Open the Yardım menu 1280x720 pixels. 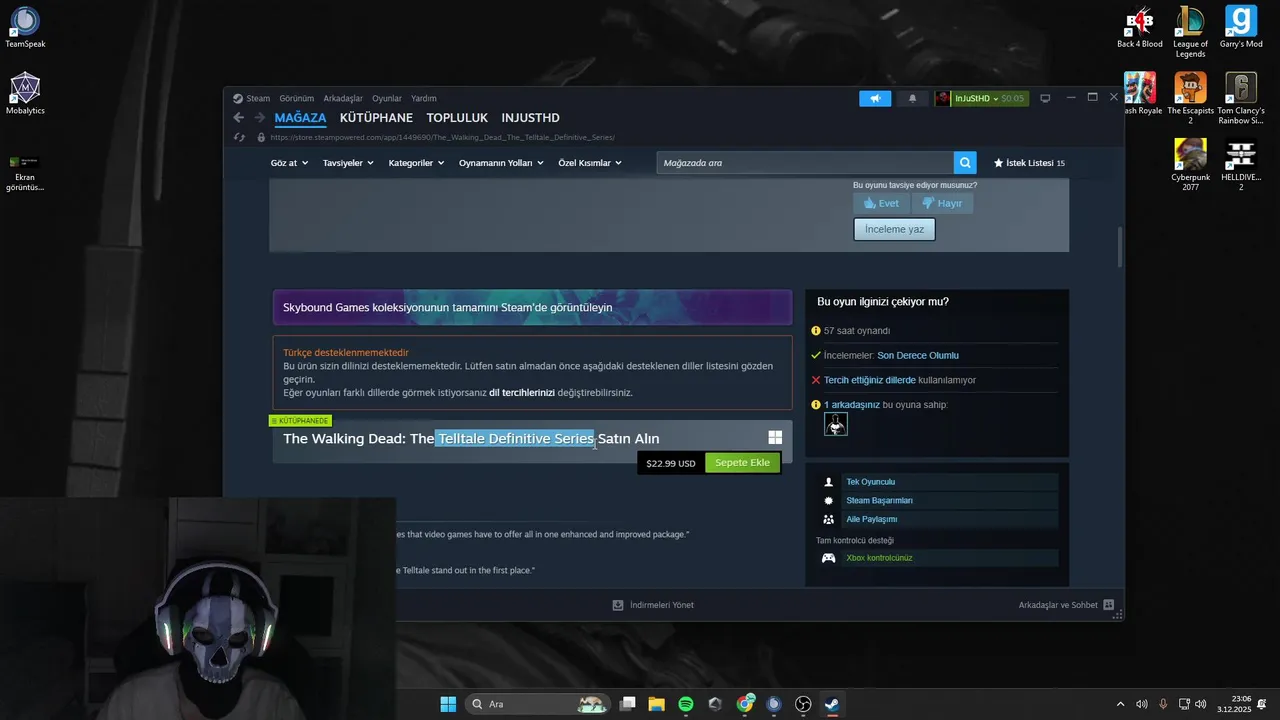tap(424, 98)
